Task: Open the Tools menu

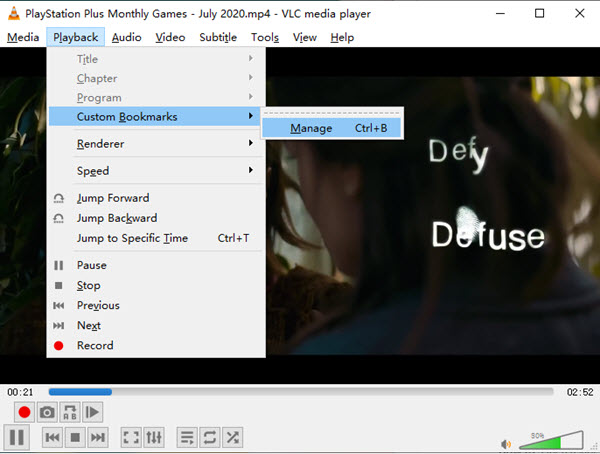Action: point(265,37)
